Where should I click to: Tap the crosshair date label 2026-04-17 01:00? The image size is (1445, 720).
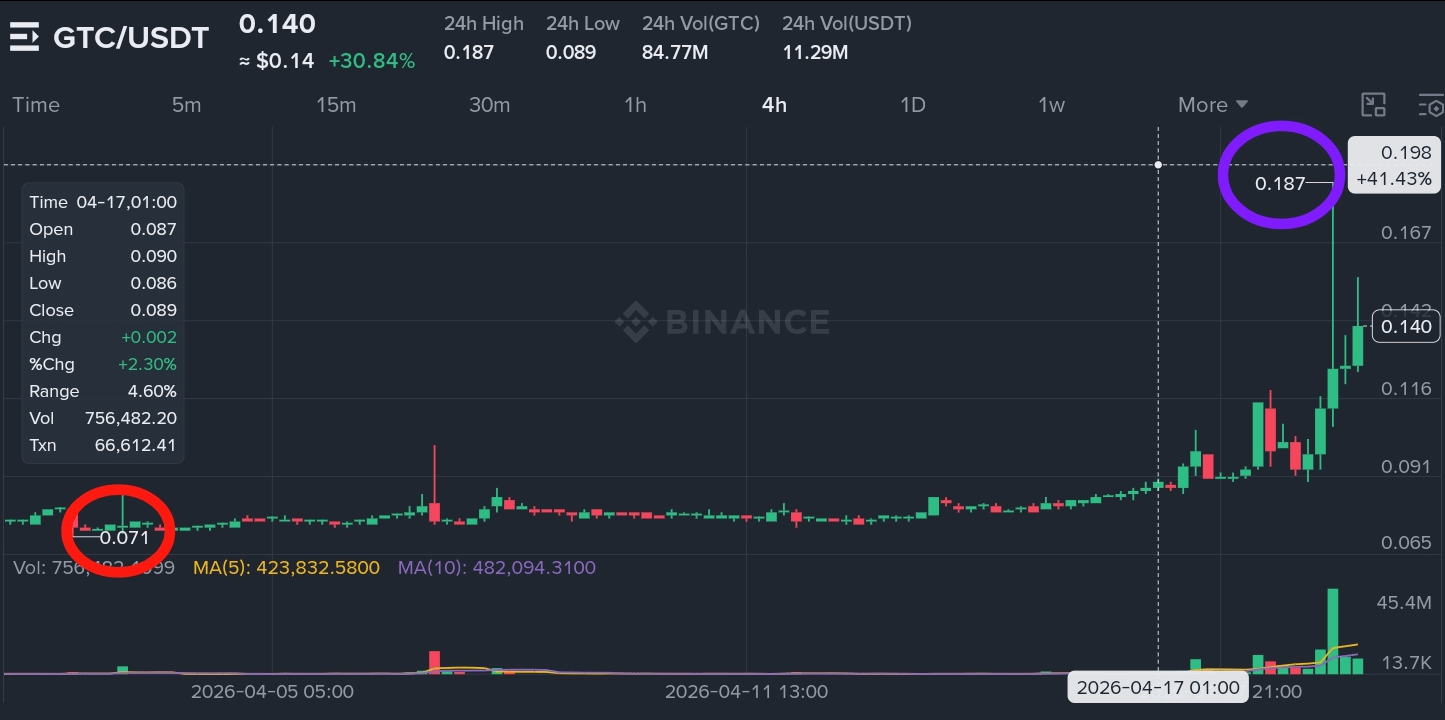[1158, 687]
